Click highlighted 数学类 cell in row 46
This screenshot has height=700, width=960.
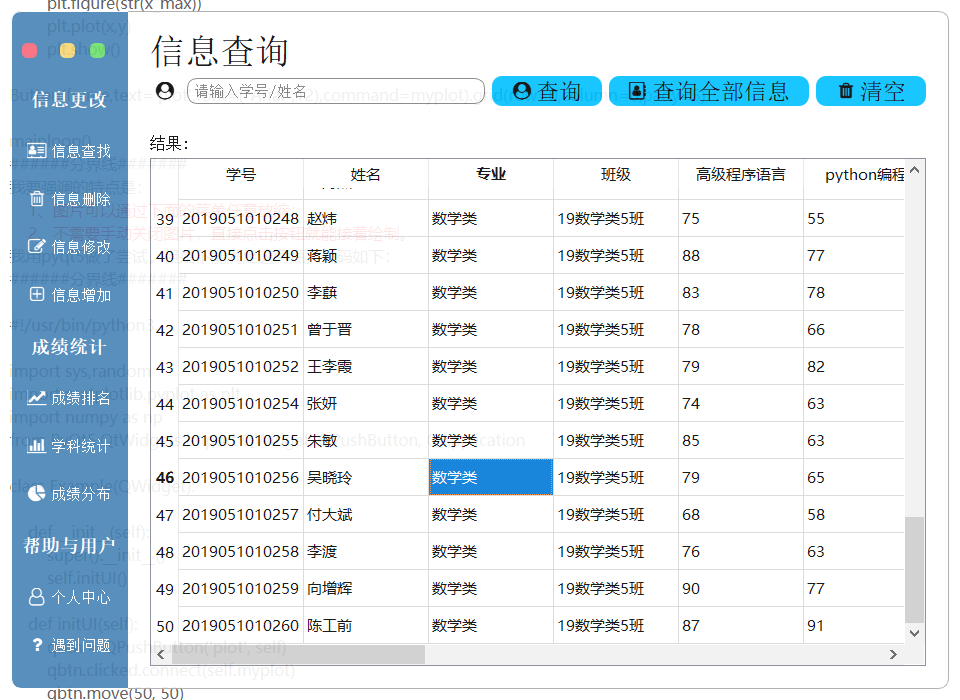491,478
